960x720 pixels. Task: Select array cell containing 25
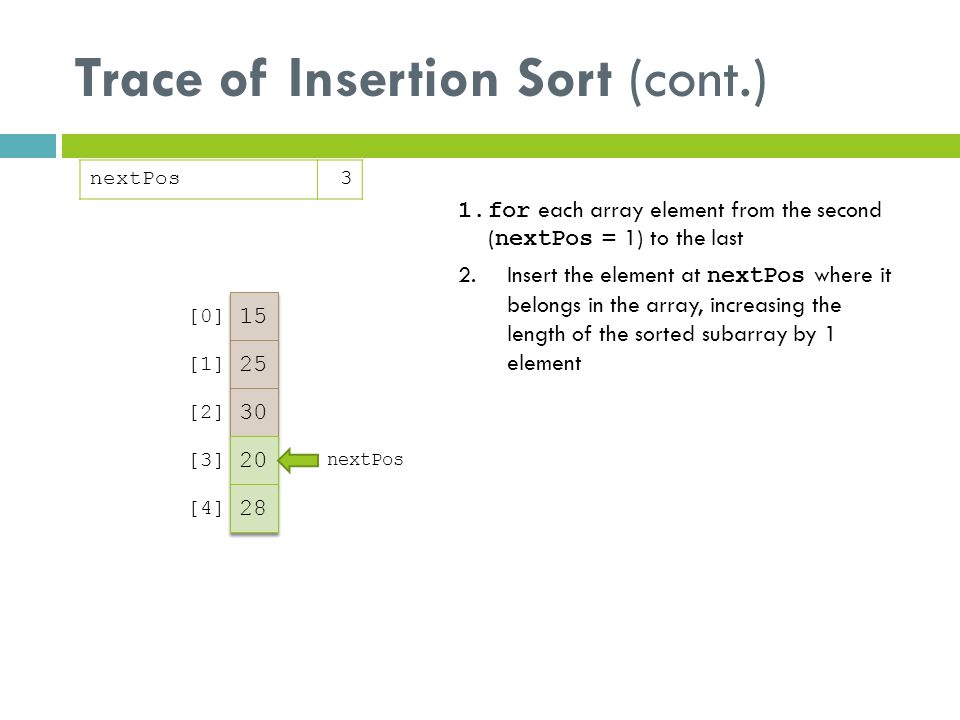click(254, 364)
